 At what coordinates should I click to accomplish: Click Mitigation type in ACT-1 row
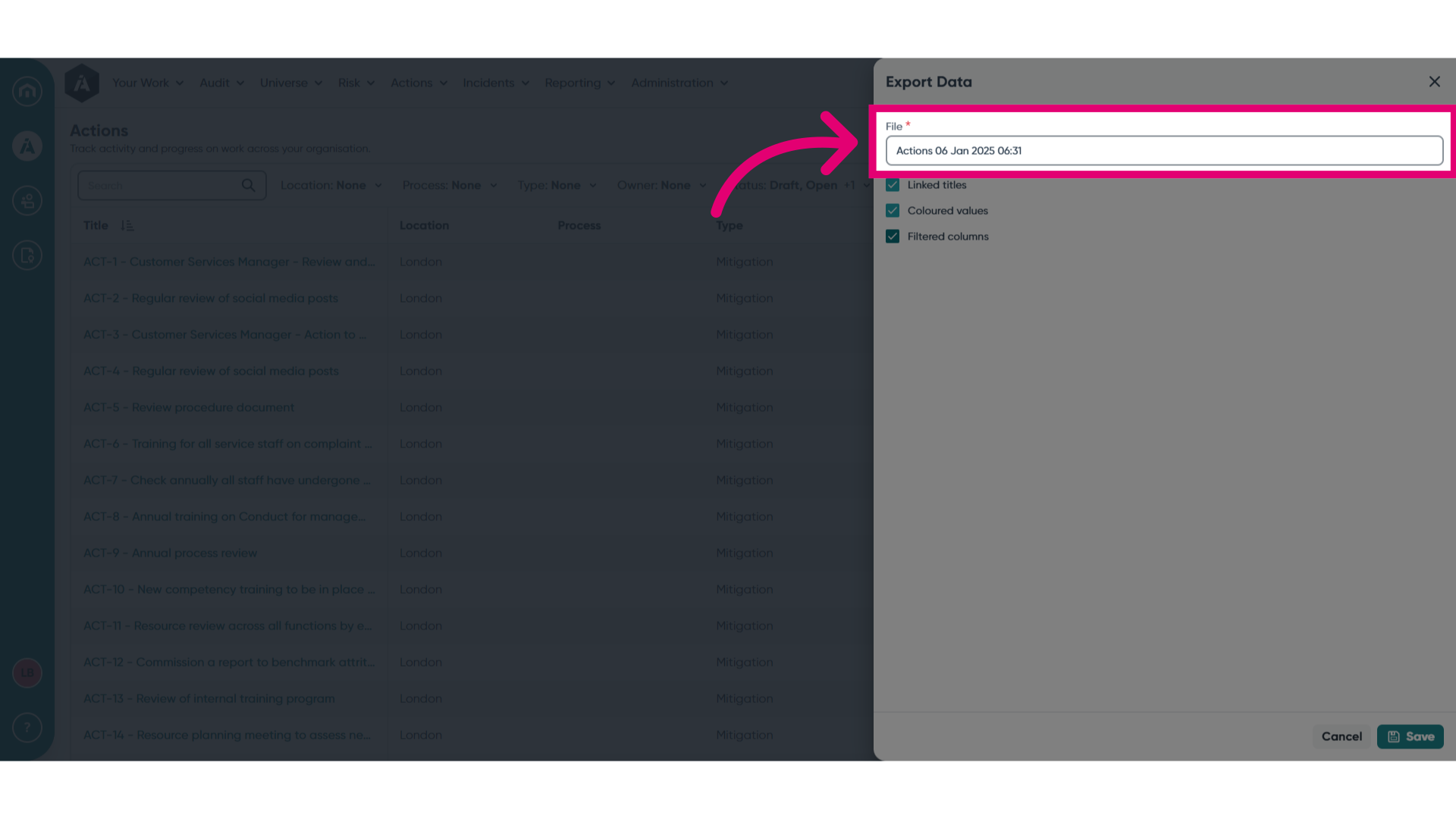click(745, 262)
